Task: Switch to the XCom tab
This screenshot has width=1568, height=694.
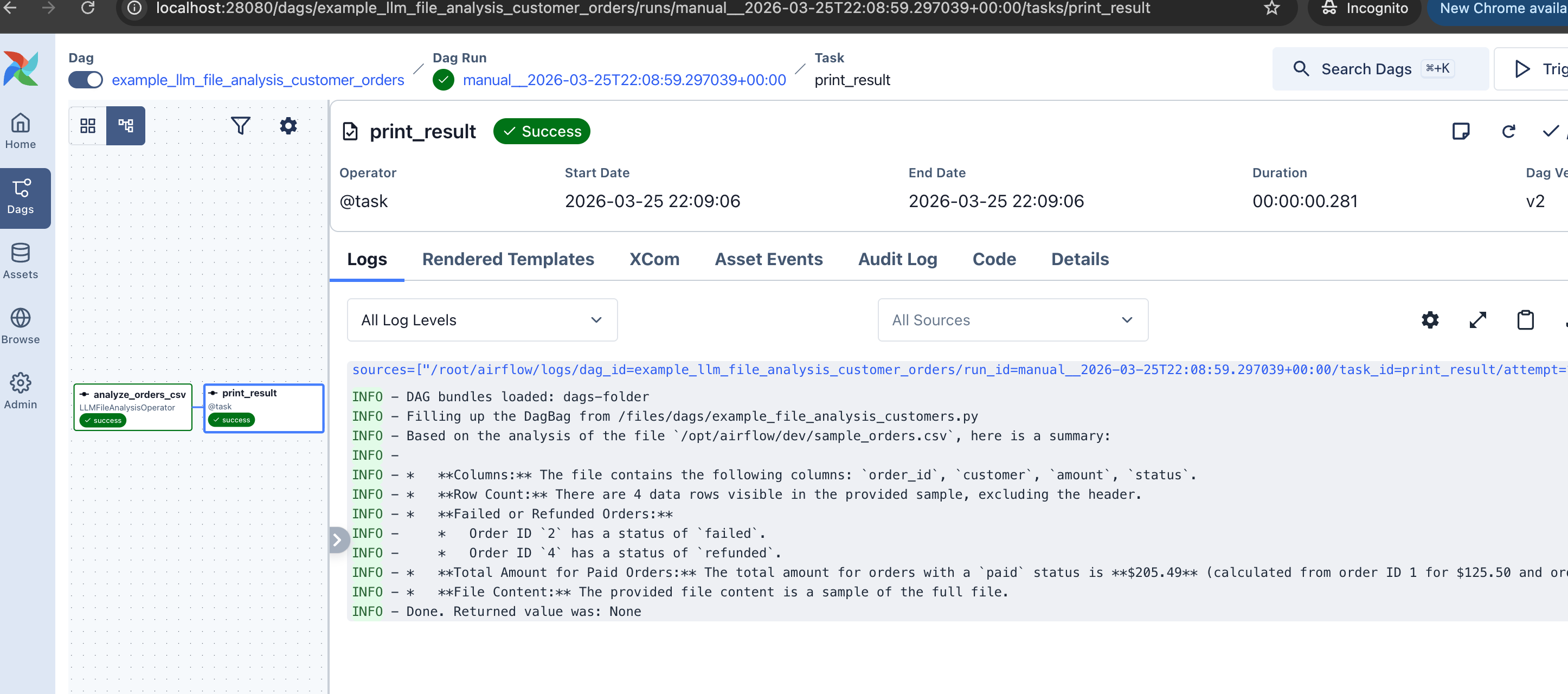Action: [x=654, y=259]
